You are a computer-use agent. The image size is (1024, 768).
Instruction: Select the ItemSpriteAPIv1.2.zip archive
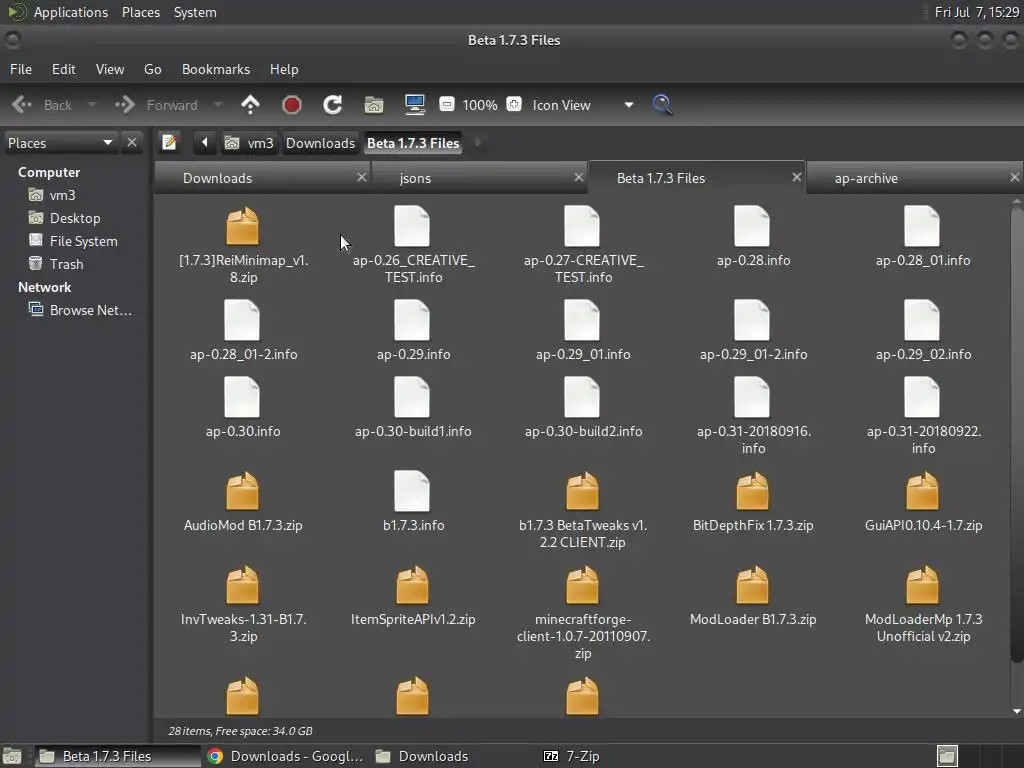pos(413,596)
